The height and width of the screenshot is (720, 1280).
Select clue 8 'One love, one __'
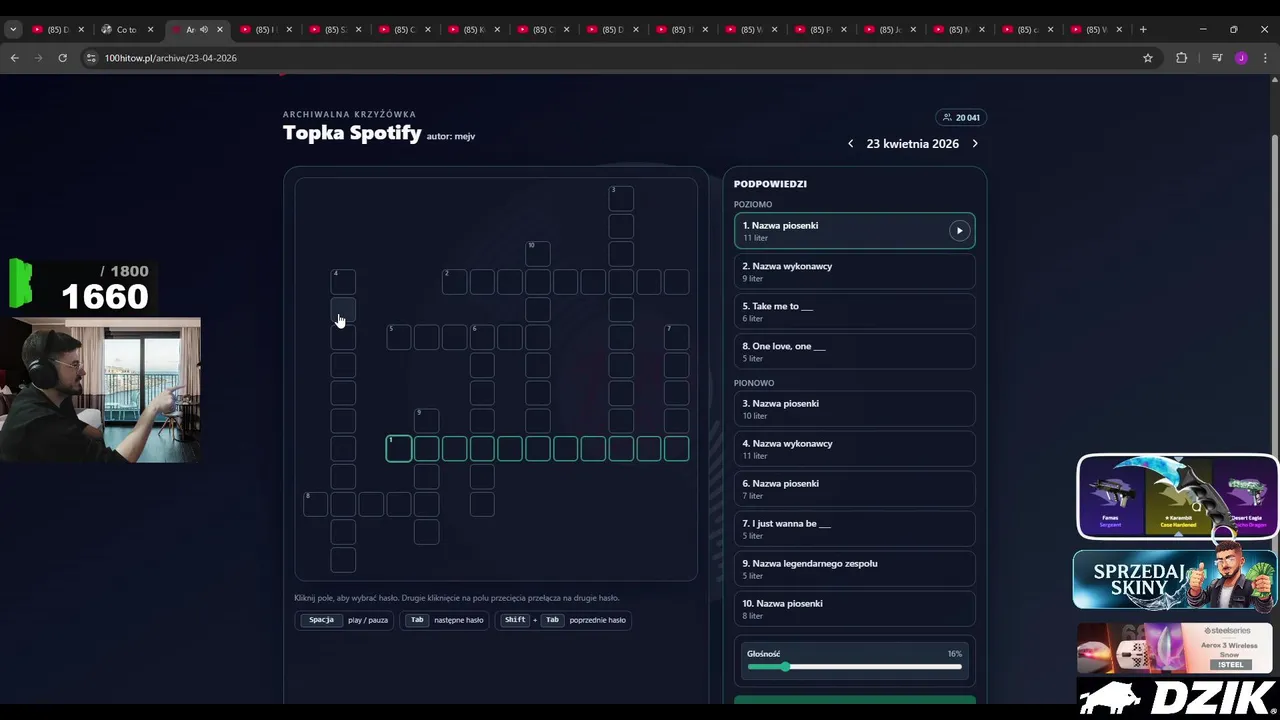point(854,351)
